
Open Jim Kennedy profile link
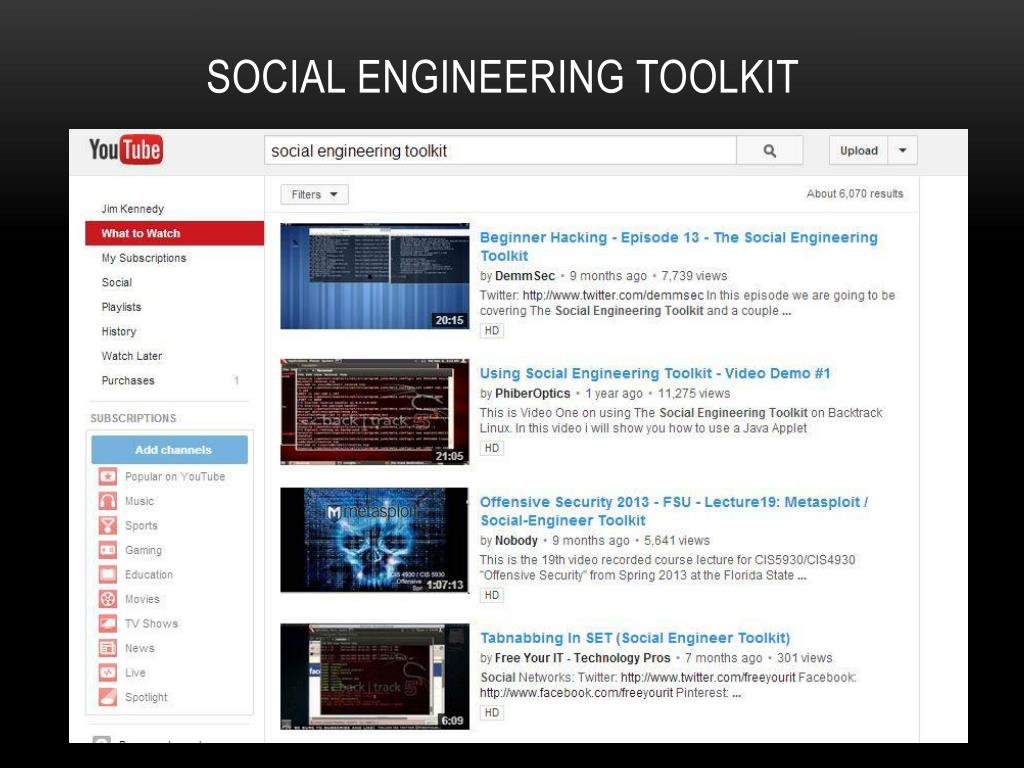point(133,209)
